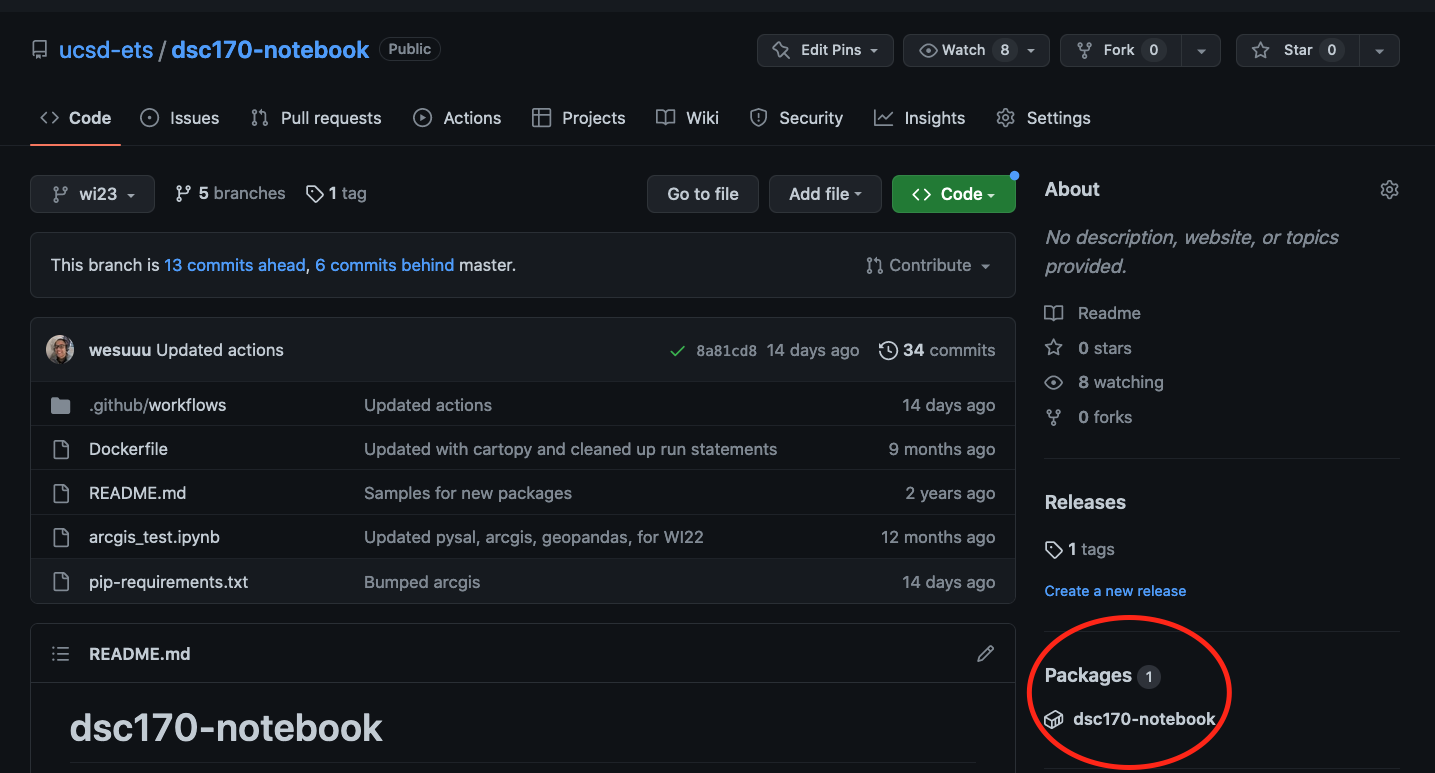Click the dsc170-notebook package icon
This screenshot has height=773, width=1435.
[x=1053, y=719]
